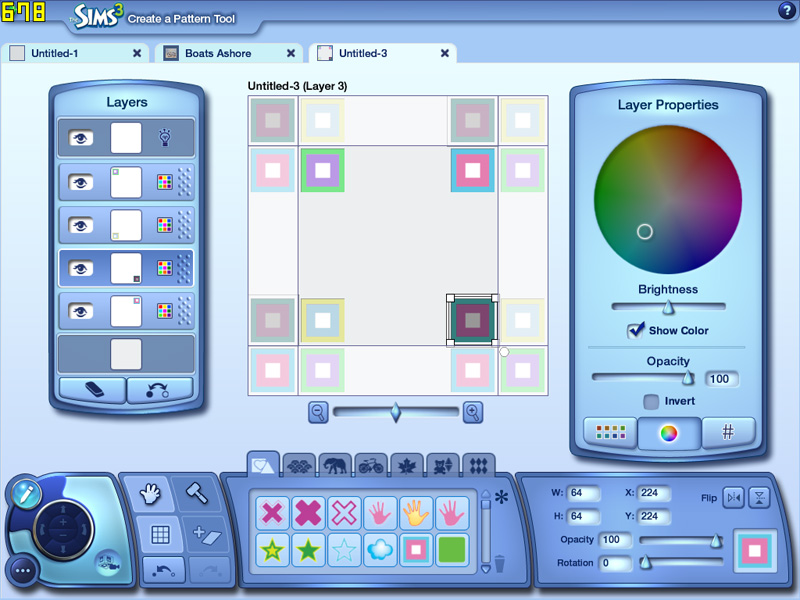Click the Brightness slider
Screen dimensions: 800x600
pos(668,308)
